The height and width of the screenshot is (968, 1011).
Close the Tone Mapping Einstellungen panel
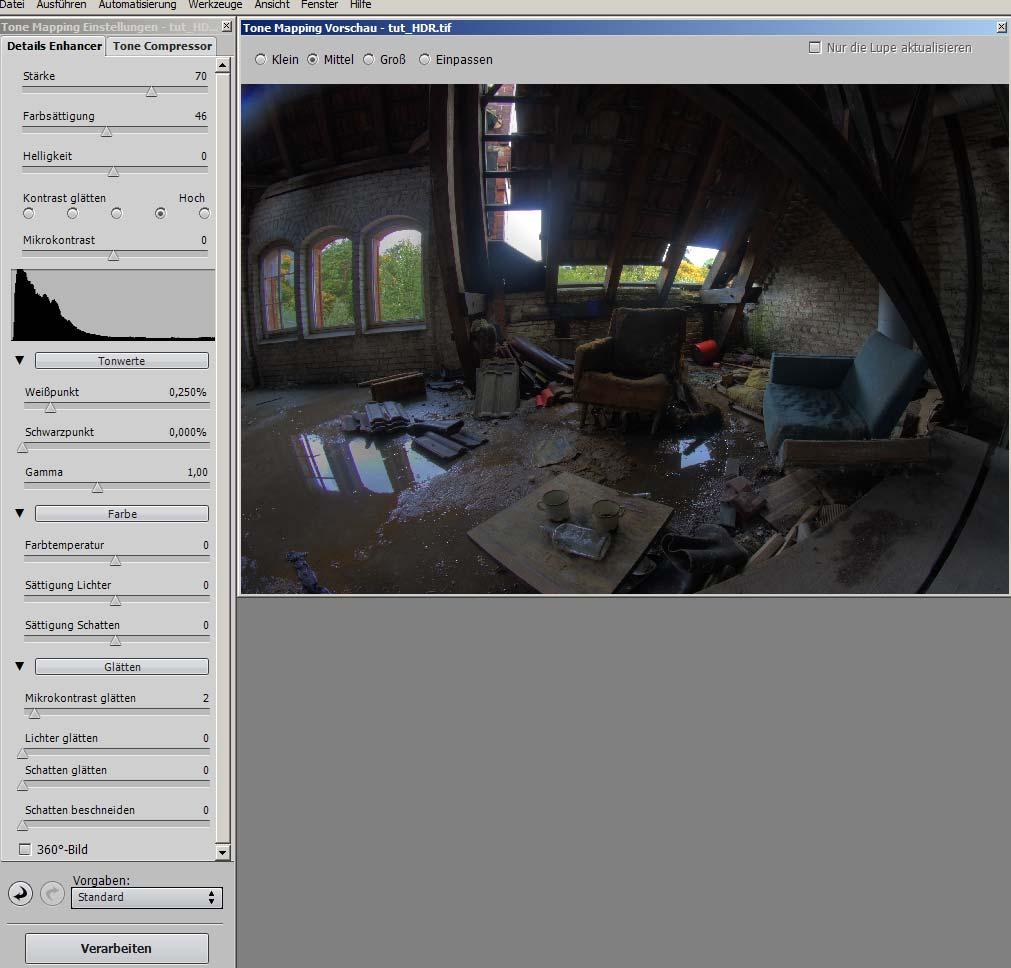tap(226, 27)
